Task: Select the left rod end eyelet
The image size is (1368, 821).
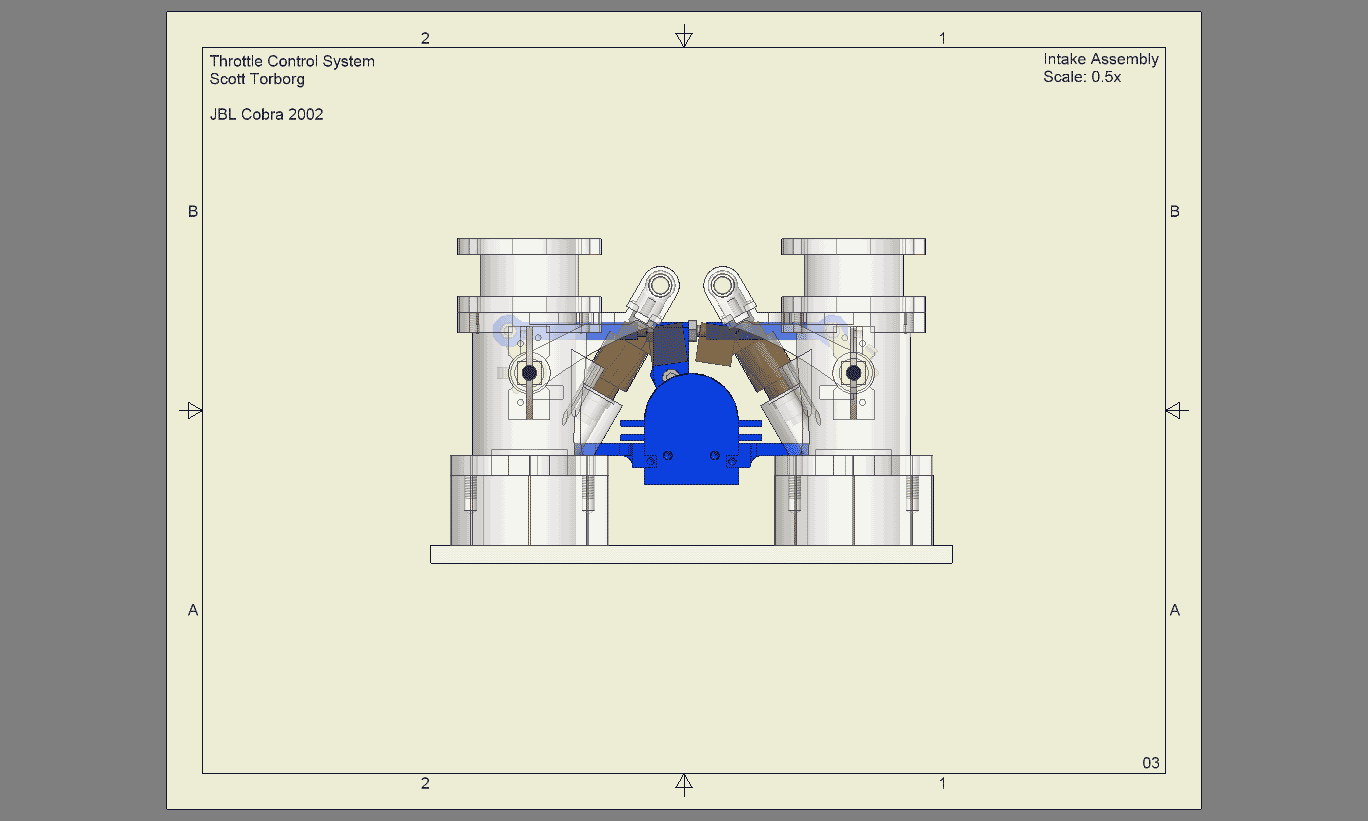Action: [x=659, y=284]
